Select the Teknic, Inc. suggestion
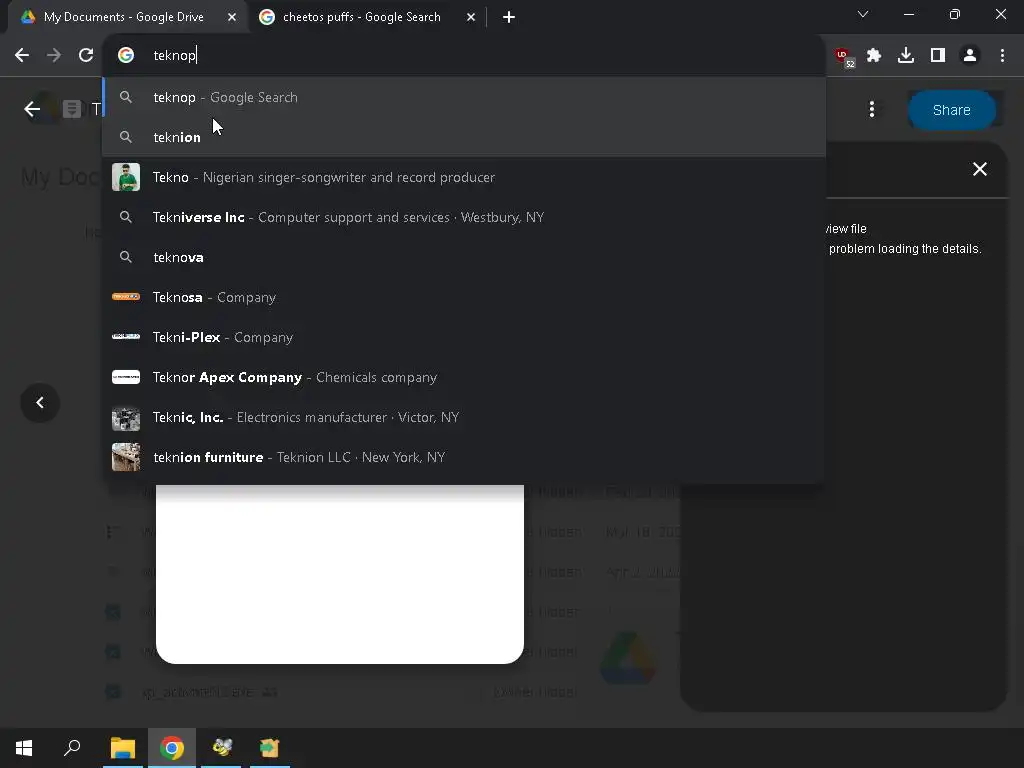The height and width of the screenshot is (768, 1024). [464, 417]
